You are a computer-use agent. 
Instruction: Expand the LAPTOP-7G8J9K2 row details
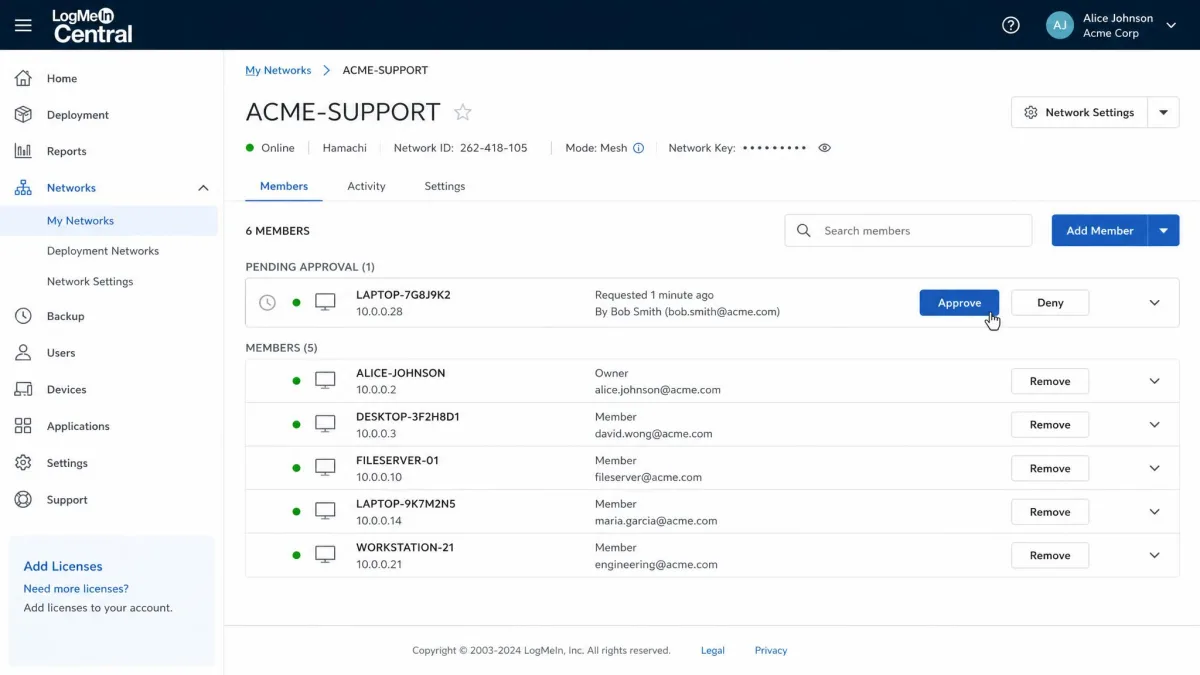point(1155,303)
